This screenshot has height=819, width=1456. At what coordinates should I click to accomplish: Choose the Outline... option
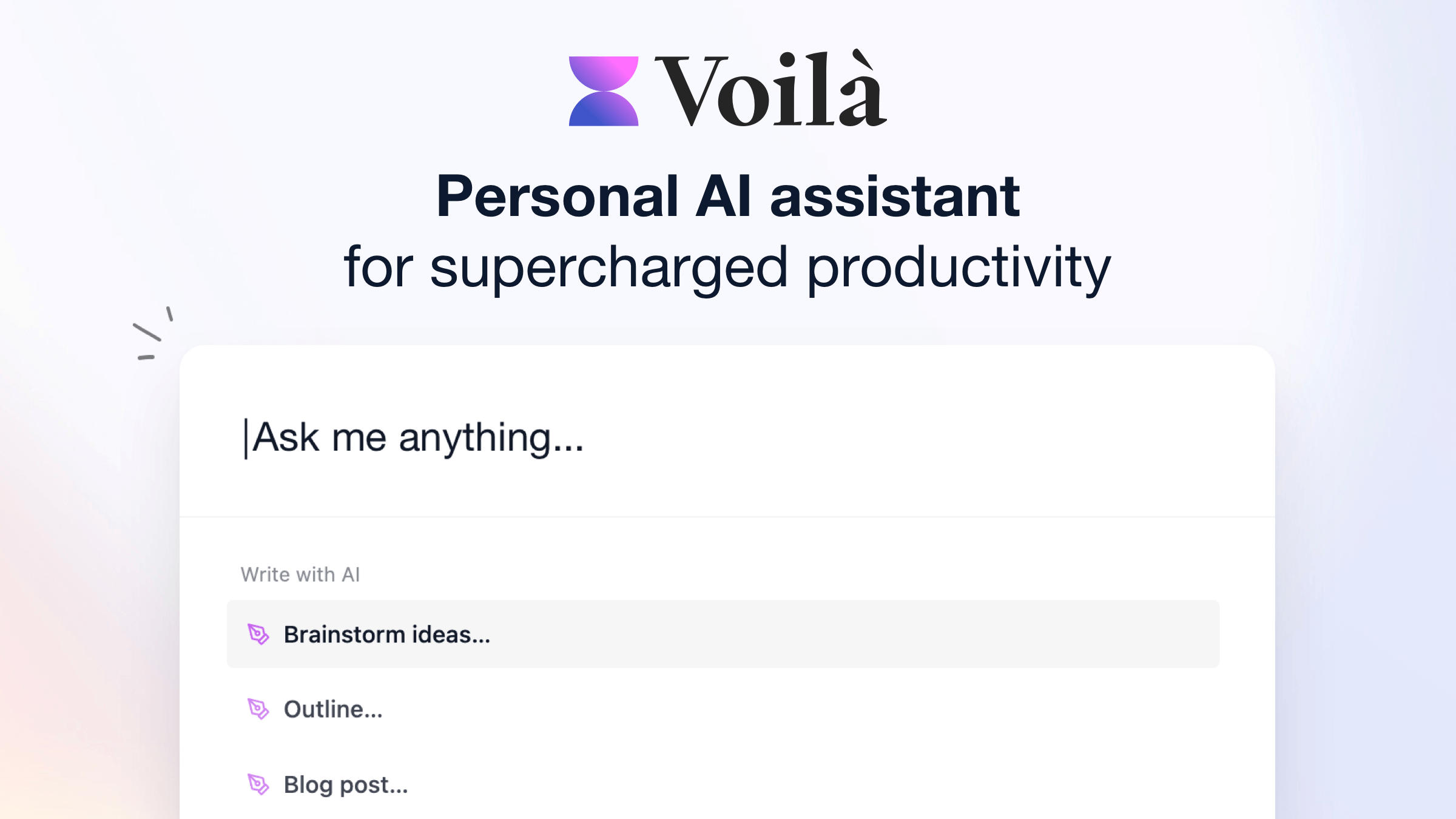[x=333, y=709]
